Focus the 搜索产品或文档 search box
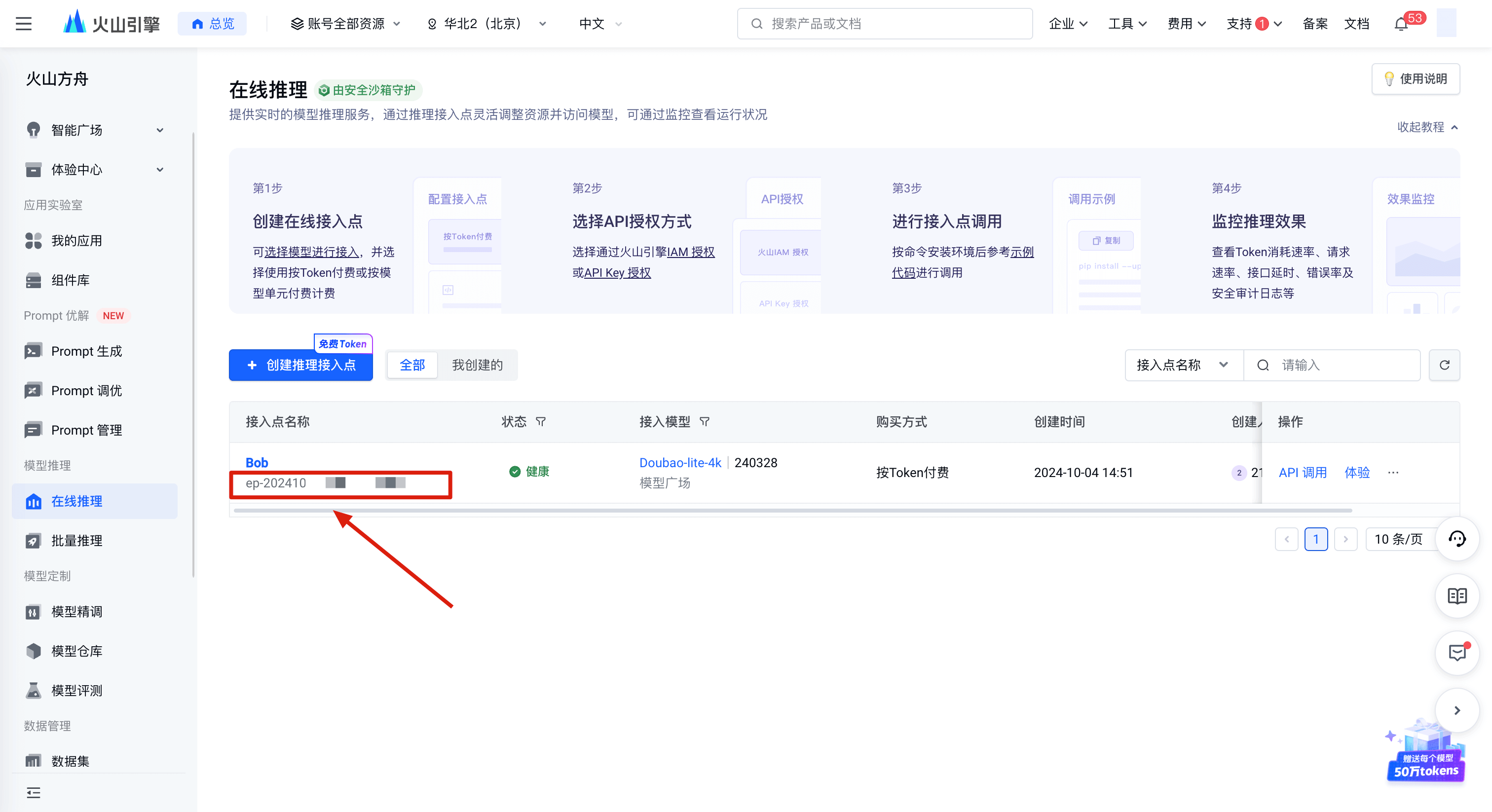 click(885, 24)
